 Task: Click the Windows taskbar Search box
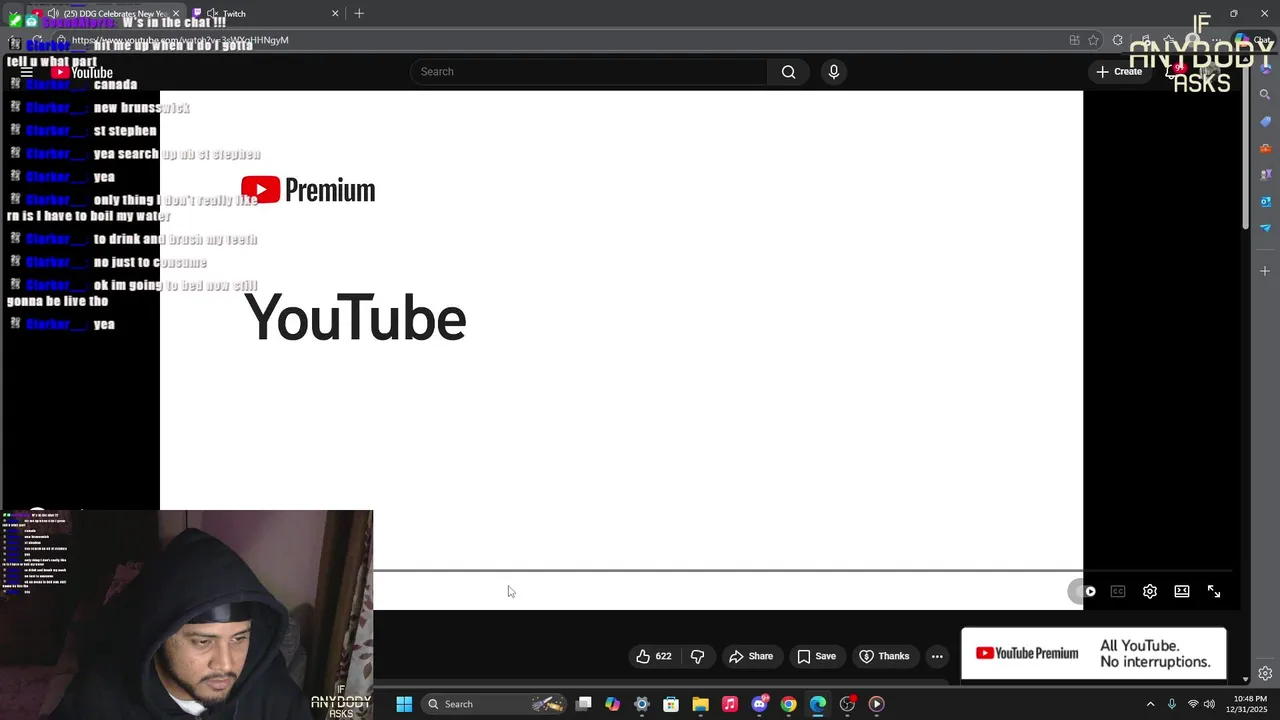pyautogui.click(x=495, y=704)
